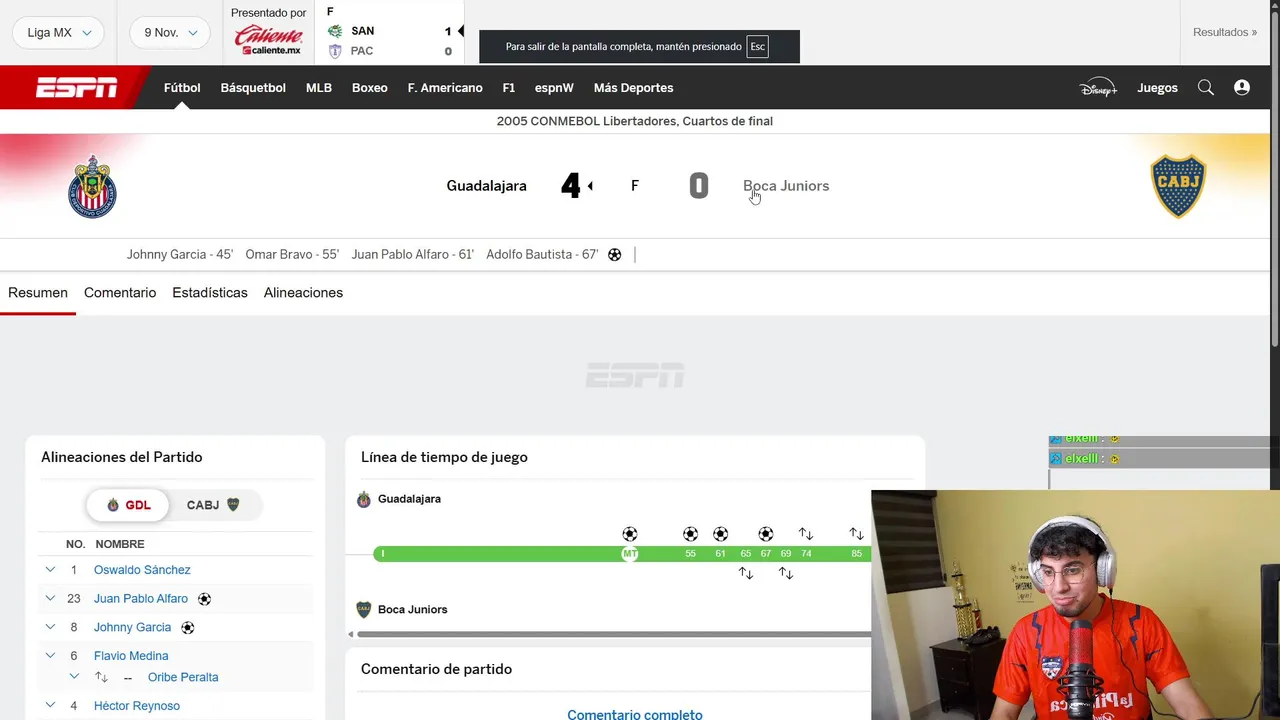Click the Boca Juniors crest in the timeline
This screenshot has height=720, width=1280.
pos(364,609)
